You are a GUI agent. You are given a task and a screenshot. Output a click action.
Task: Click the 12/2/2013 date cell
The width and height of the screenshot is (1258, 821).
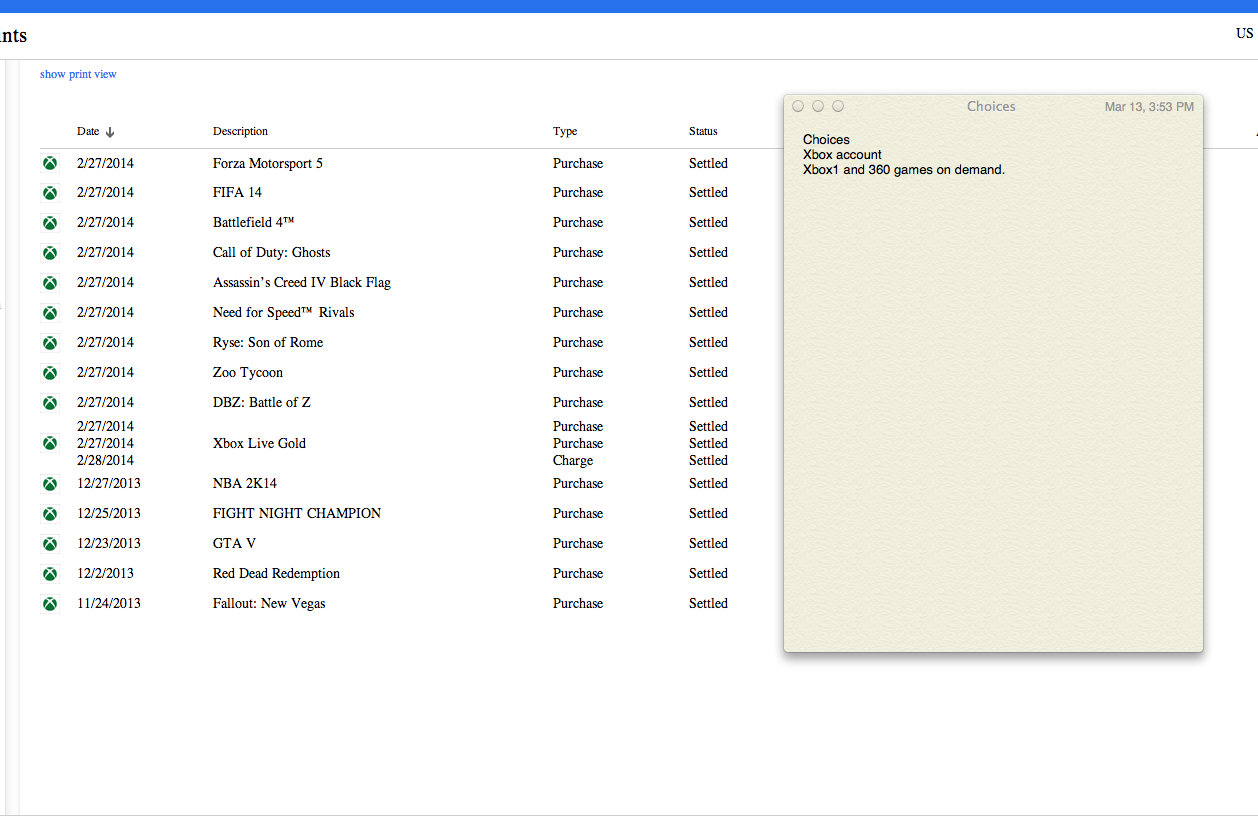point(105,573)
